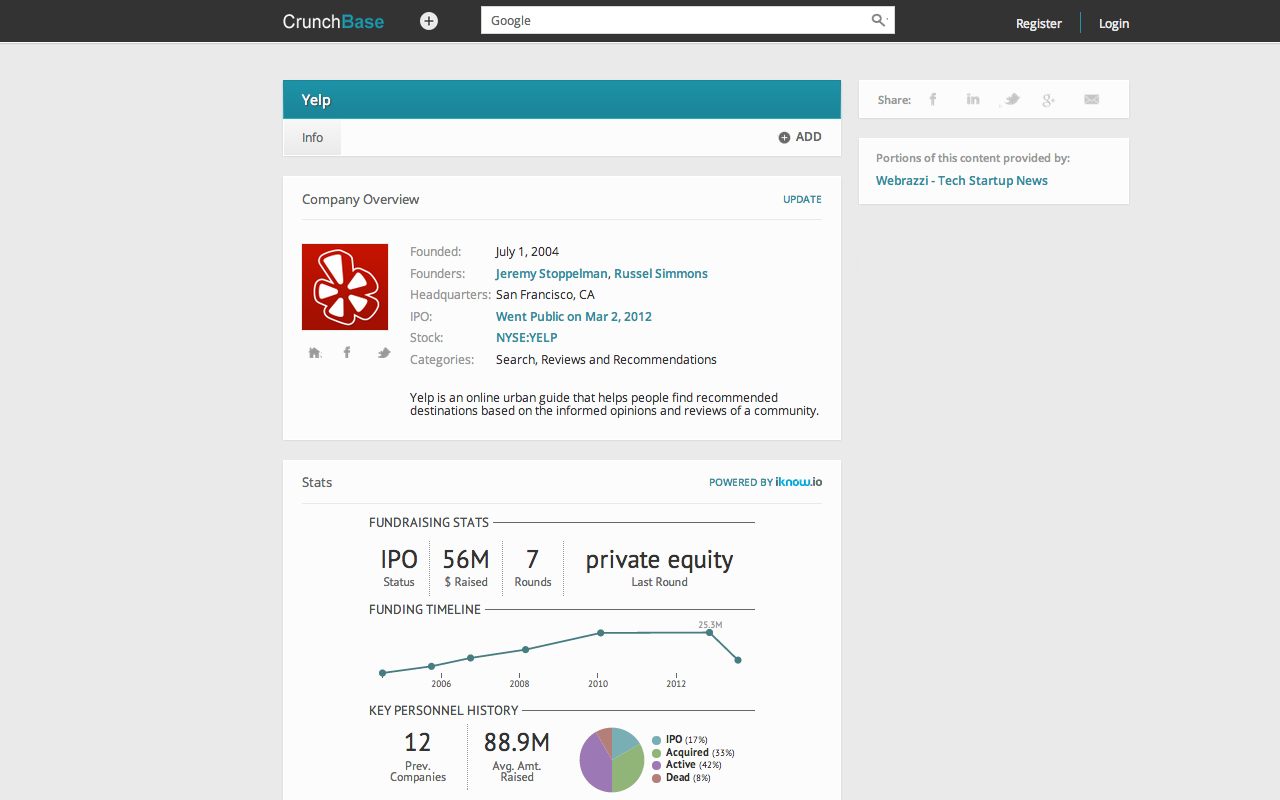This screenshot has height=800, width=1280.
Task: Click the 25.3M point on funding timeline
Action: [x=709, y=632]
